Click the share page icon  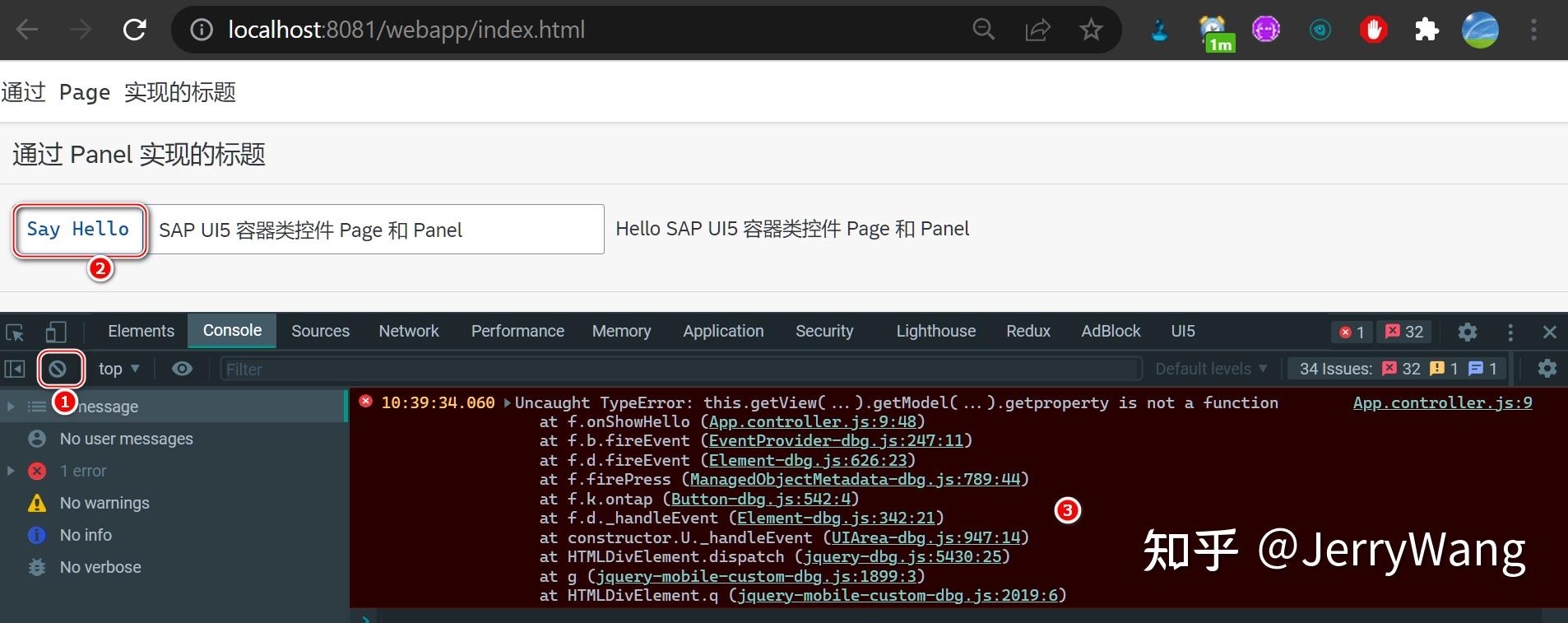pos(1037,30)
